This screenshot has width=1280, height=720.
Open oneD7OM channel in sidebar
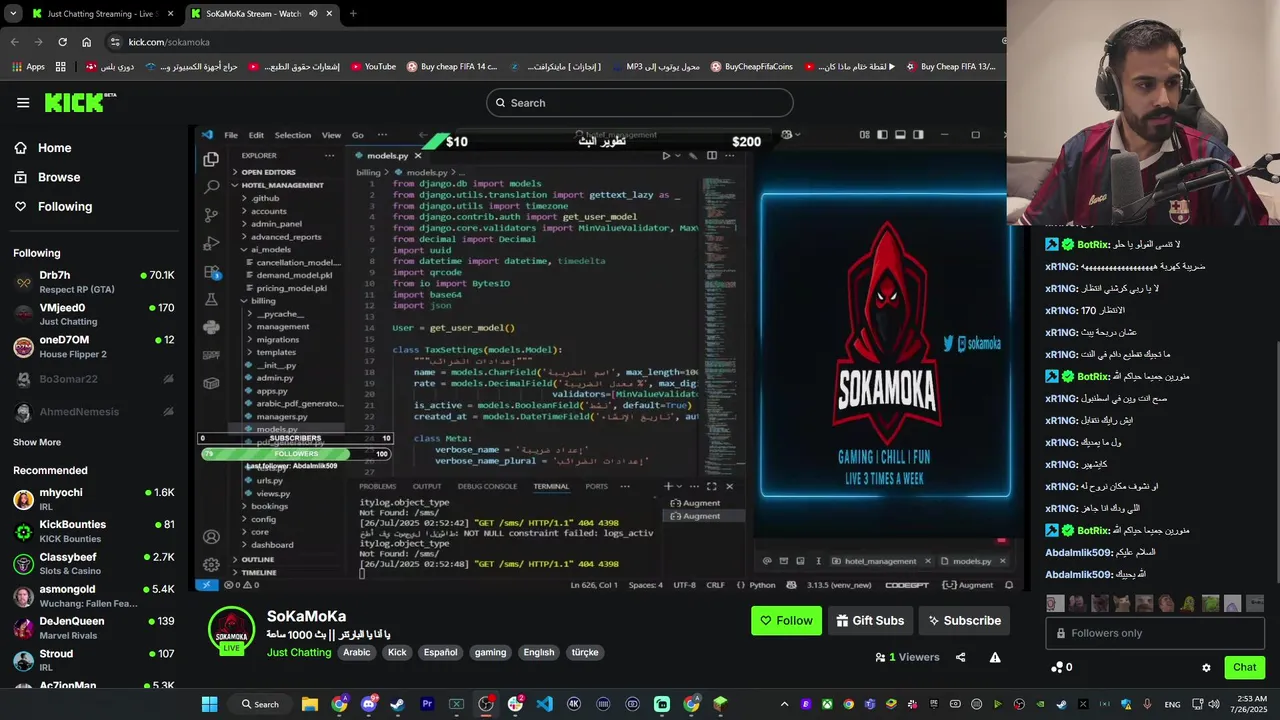pyautogui.click(x=94, y=347)
